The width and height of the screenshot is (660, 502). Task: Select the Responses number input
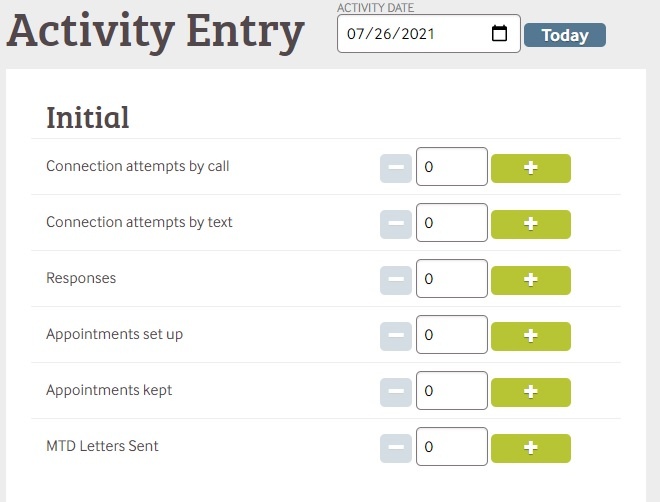(x=451, y=280)
